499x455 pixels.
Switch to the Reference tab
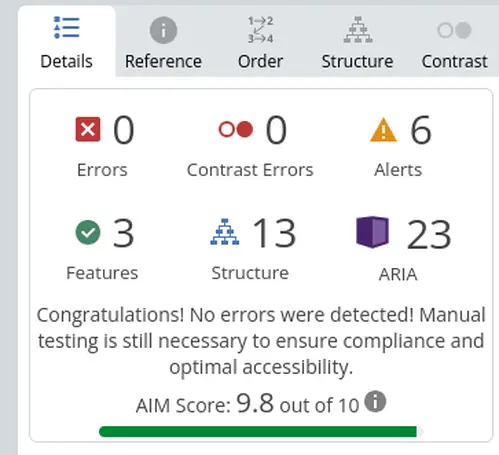163,42
